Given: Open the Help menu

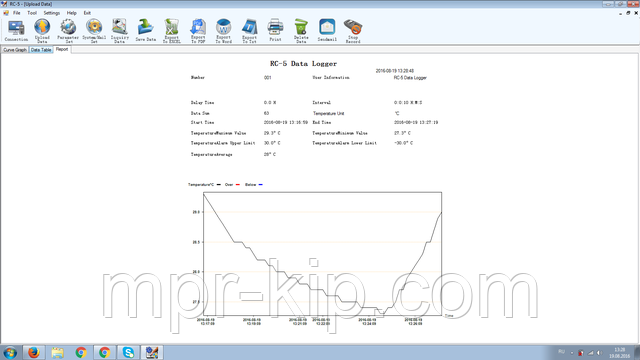Looking at the screenshot, I should point(71,13).
